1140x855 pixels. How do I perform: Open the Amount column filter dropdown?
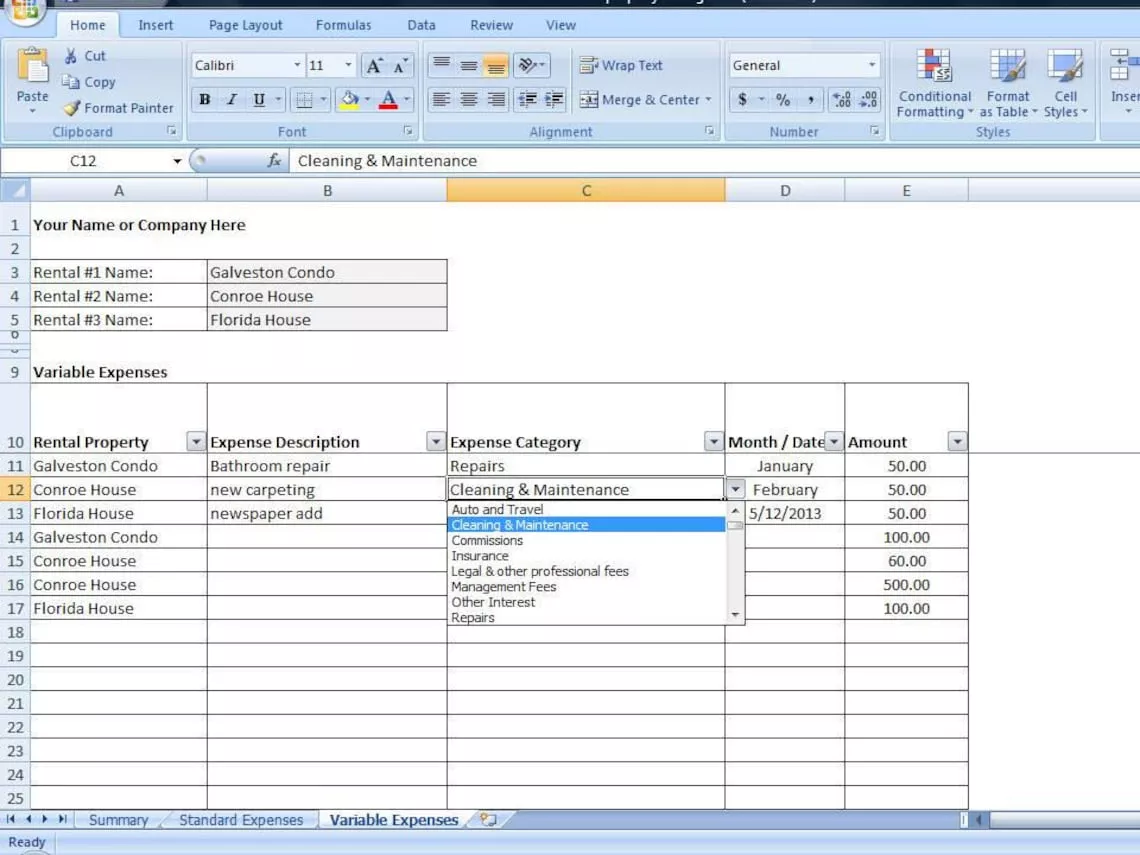(958, 441)
